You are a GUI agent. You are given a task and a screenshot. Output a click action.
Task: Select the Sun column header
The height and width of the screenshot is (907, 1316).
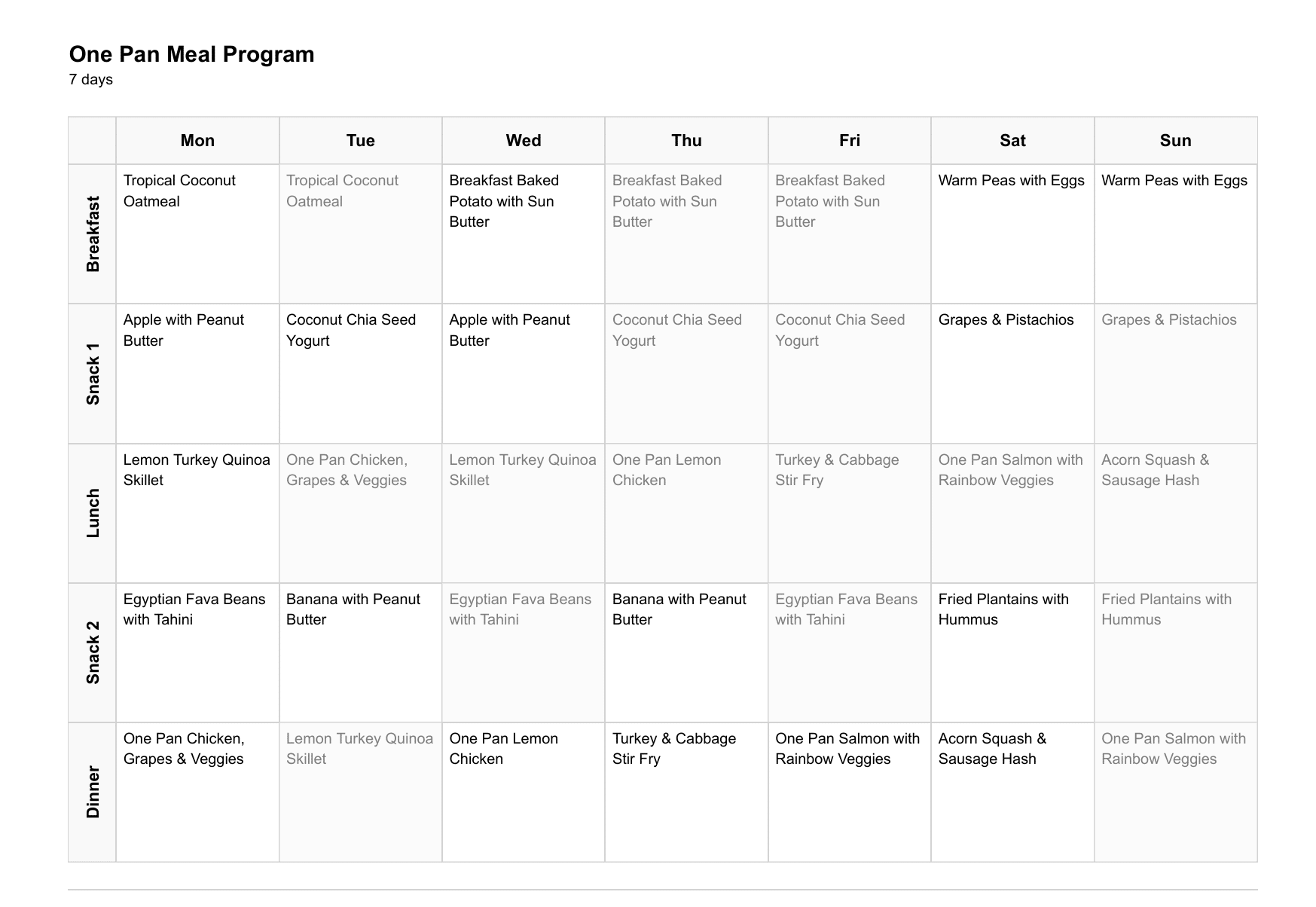coord(1175,141)
